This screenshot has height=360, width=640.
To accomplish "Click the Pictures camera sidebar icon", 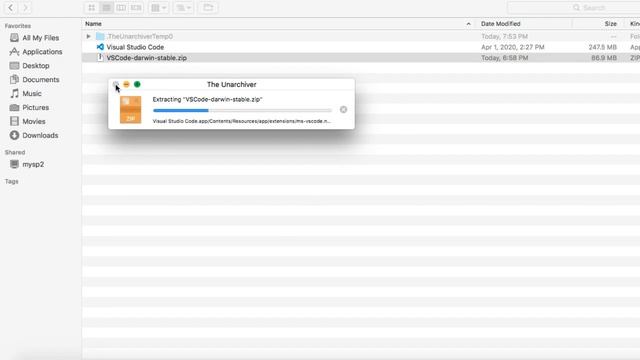I will point(14,107).
